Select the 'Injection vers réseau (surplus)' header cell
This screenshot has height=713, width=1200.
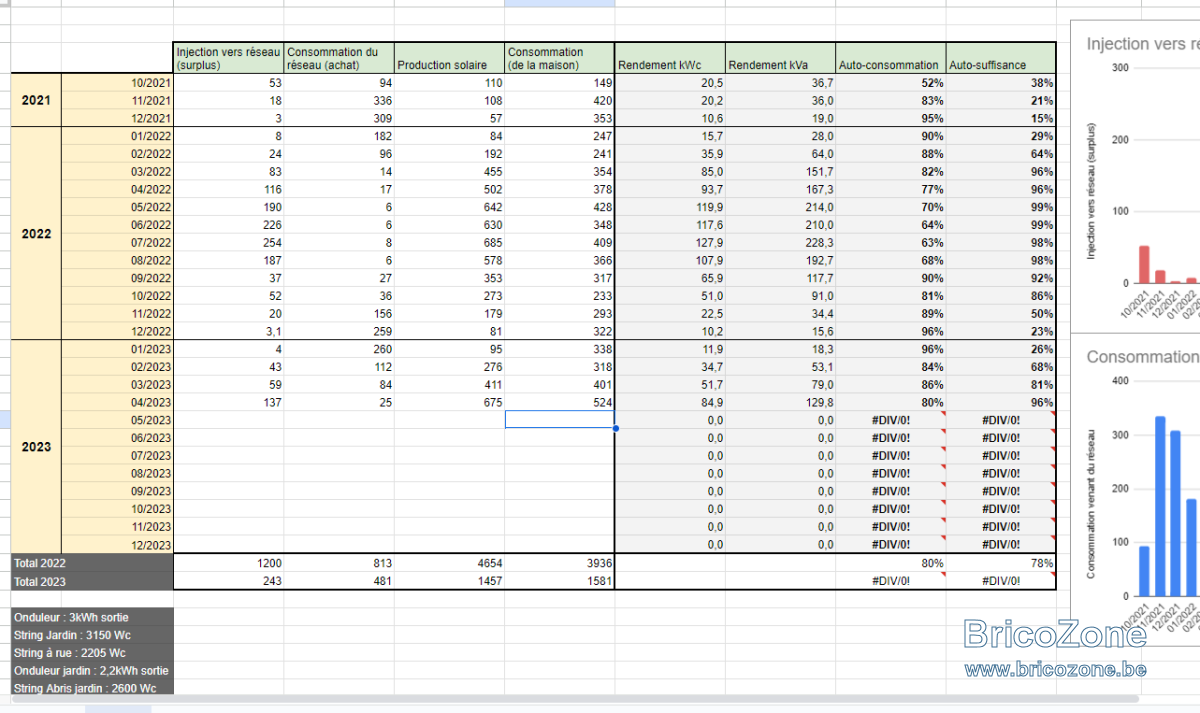[229, 58]
